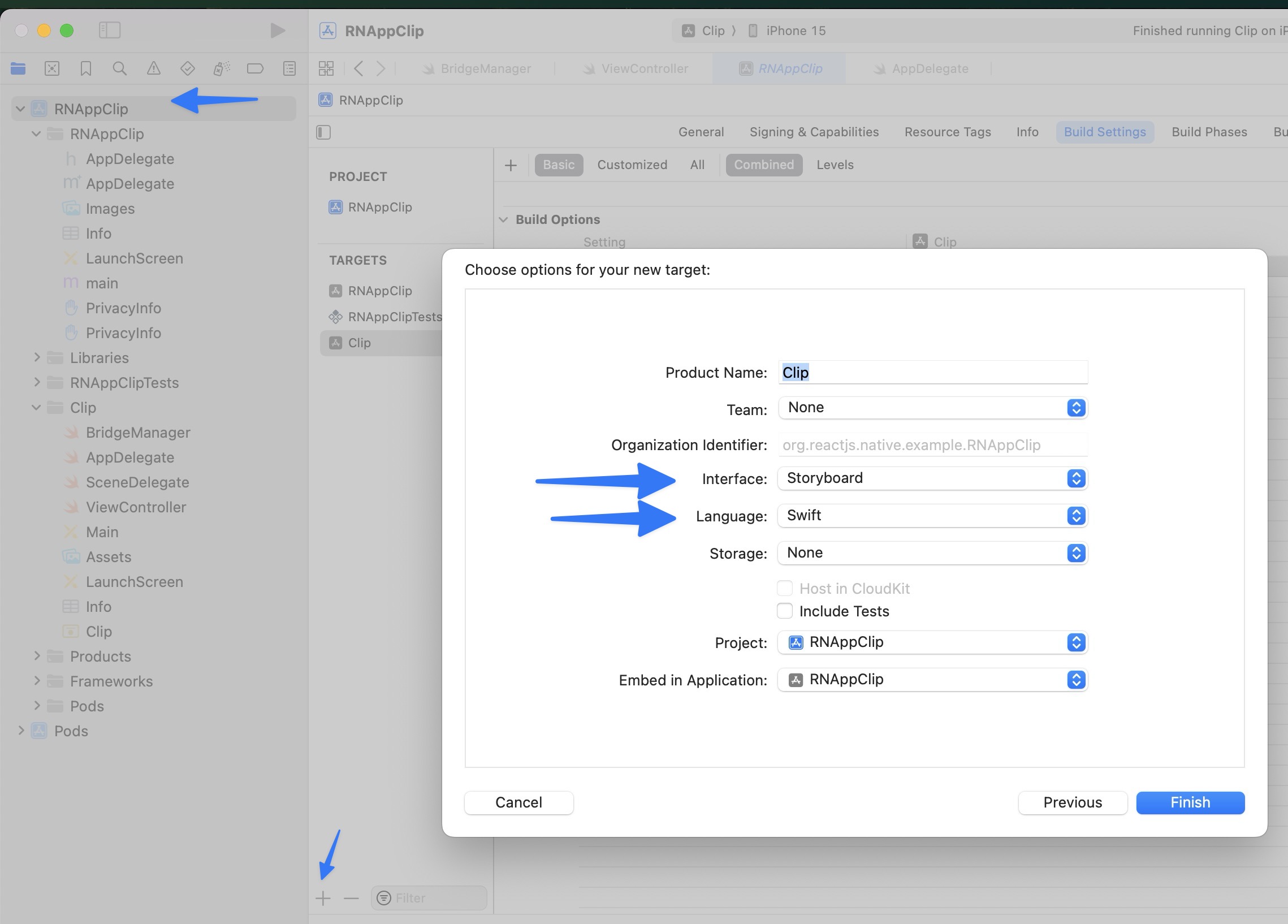Hide the project and targets list panel
The width and height of the screenshot is (1288, 924).
pyautogui.click(x=323, y=132)
